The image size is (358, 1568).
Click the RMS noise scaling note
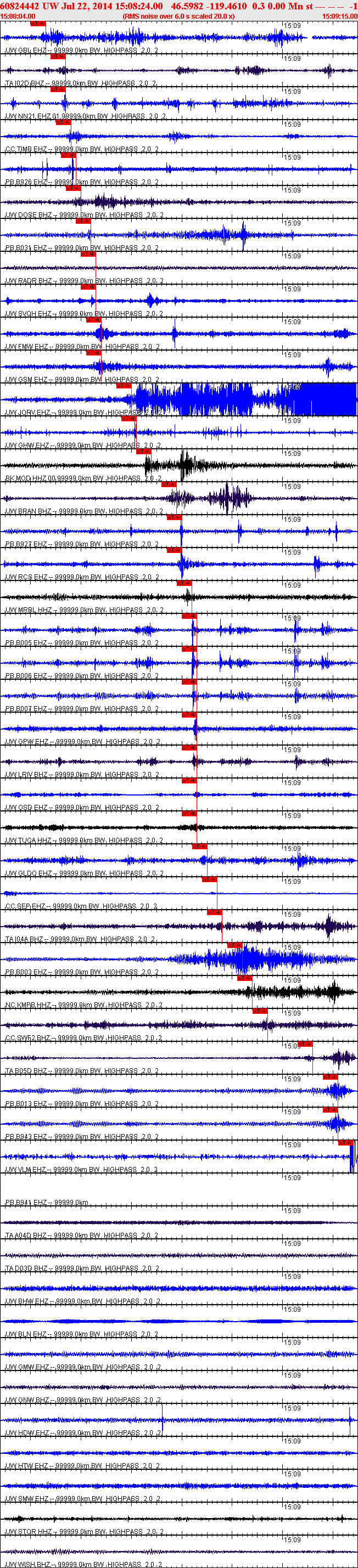(x=178, y=16)
